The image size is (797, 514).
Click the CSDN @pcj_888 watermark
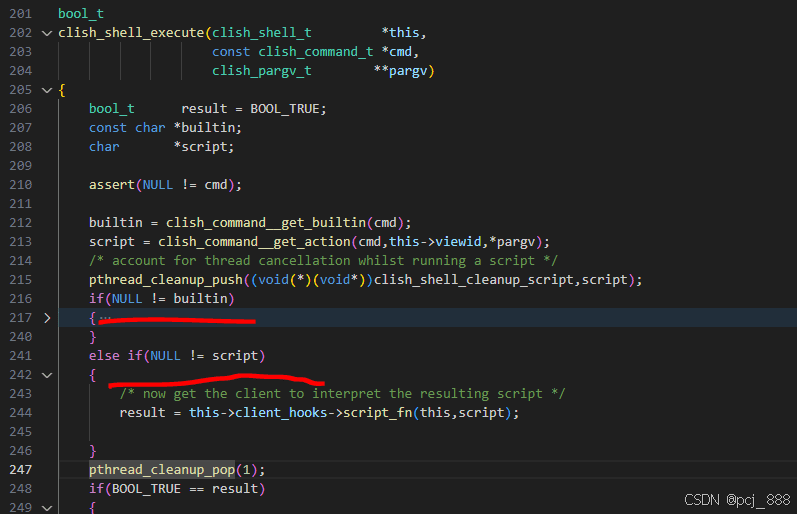coord(736,499)
